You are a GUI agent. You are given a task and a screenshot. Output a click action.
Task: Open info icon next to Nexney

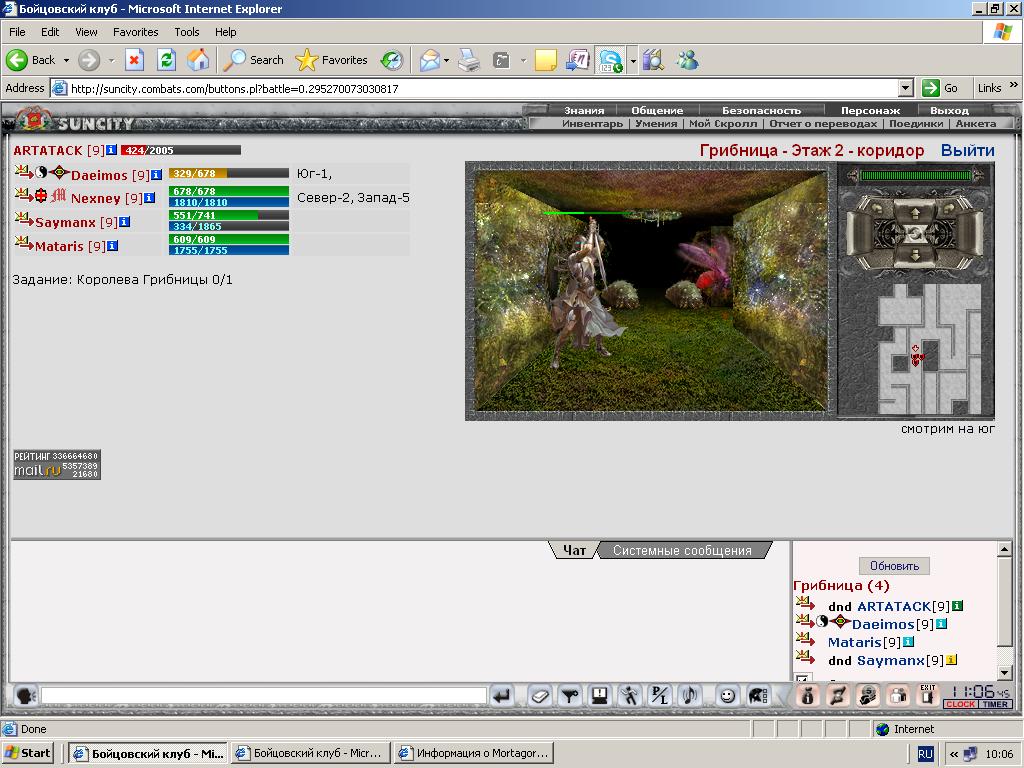tap(150, 198)
